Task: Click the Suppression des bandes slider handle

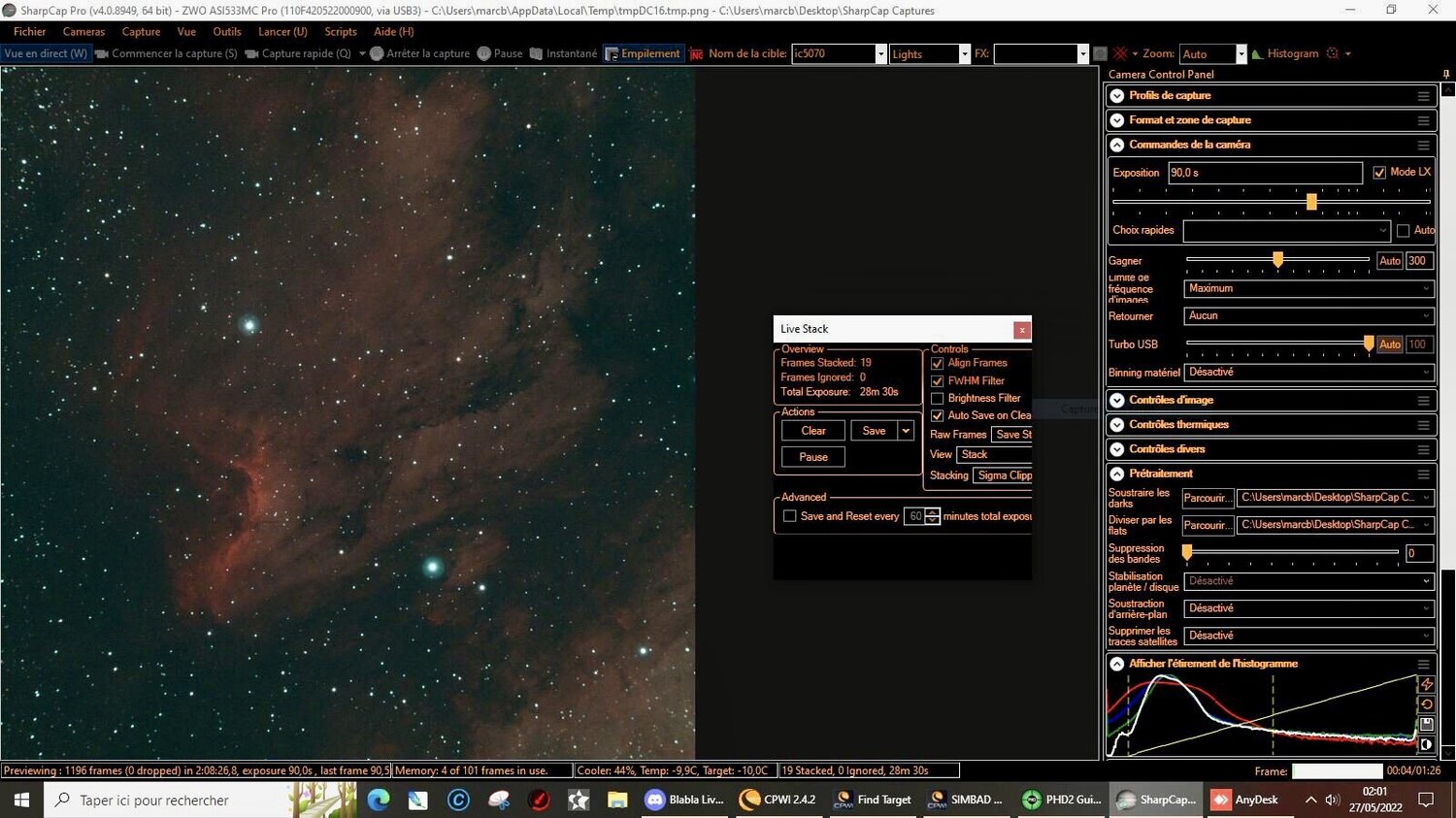Action: (x=1187, y=552)
